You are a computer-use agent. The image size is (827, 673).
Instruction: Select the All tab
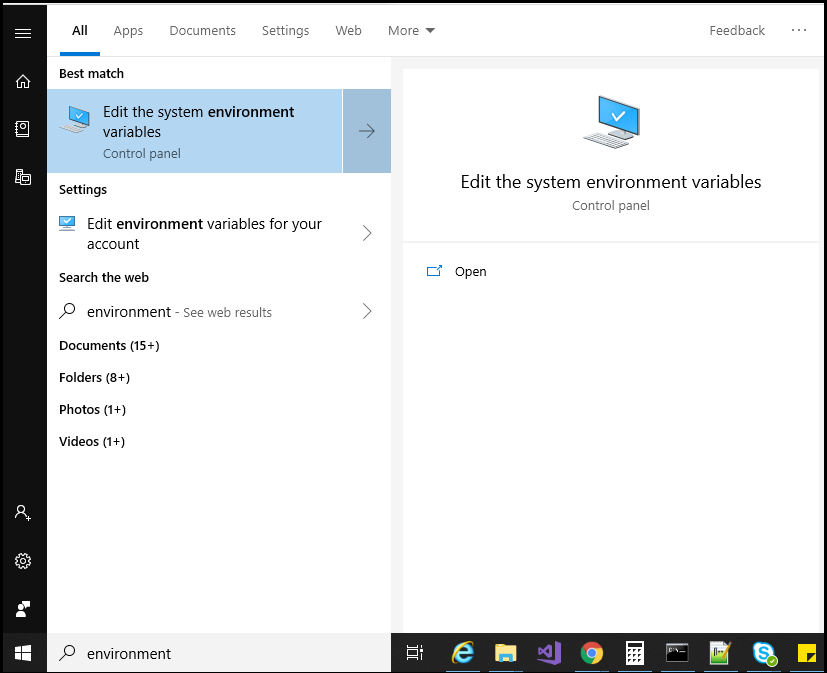click(80, 31)
